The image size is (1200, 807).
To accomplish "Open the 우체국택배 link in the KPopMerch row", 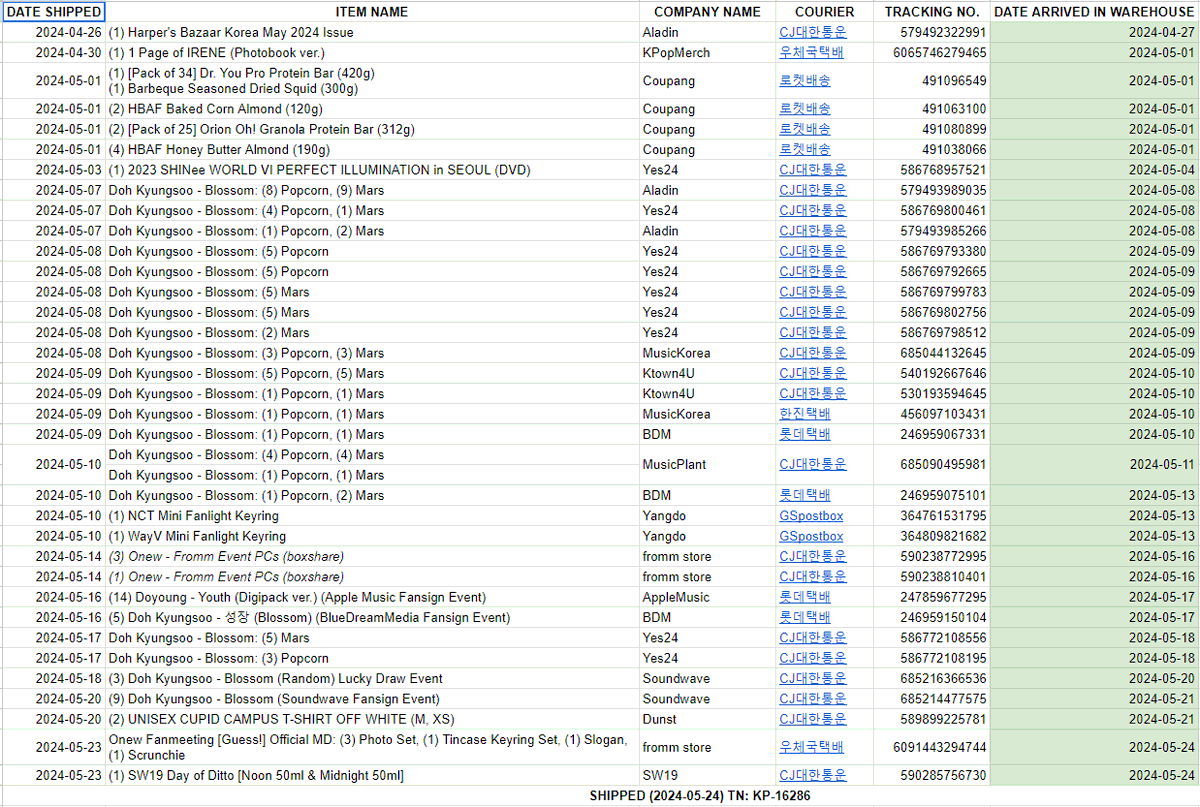I will tap(812, 53).
